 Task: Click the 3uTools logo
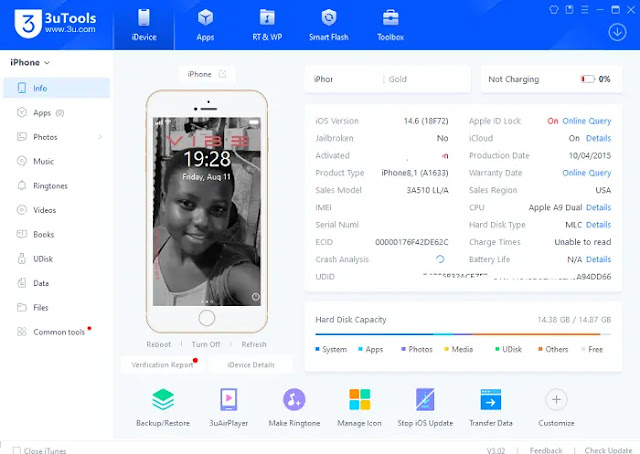point(55,23)
